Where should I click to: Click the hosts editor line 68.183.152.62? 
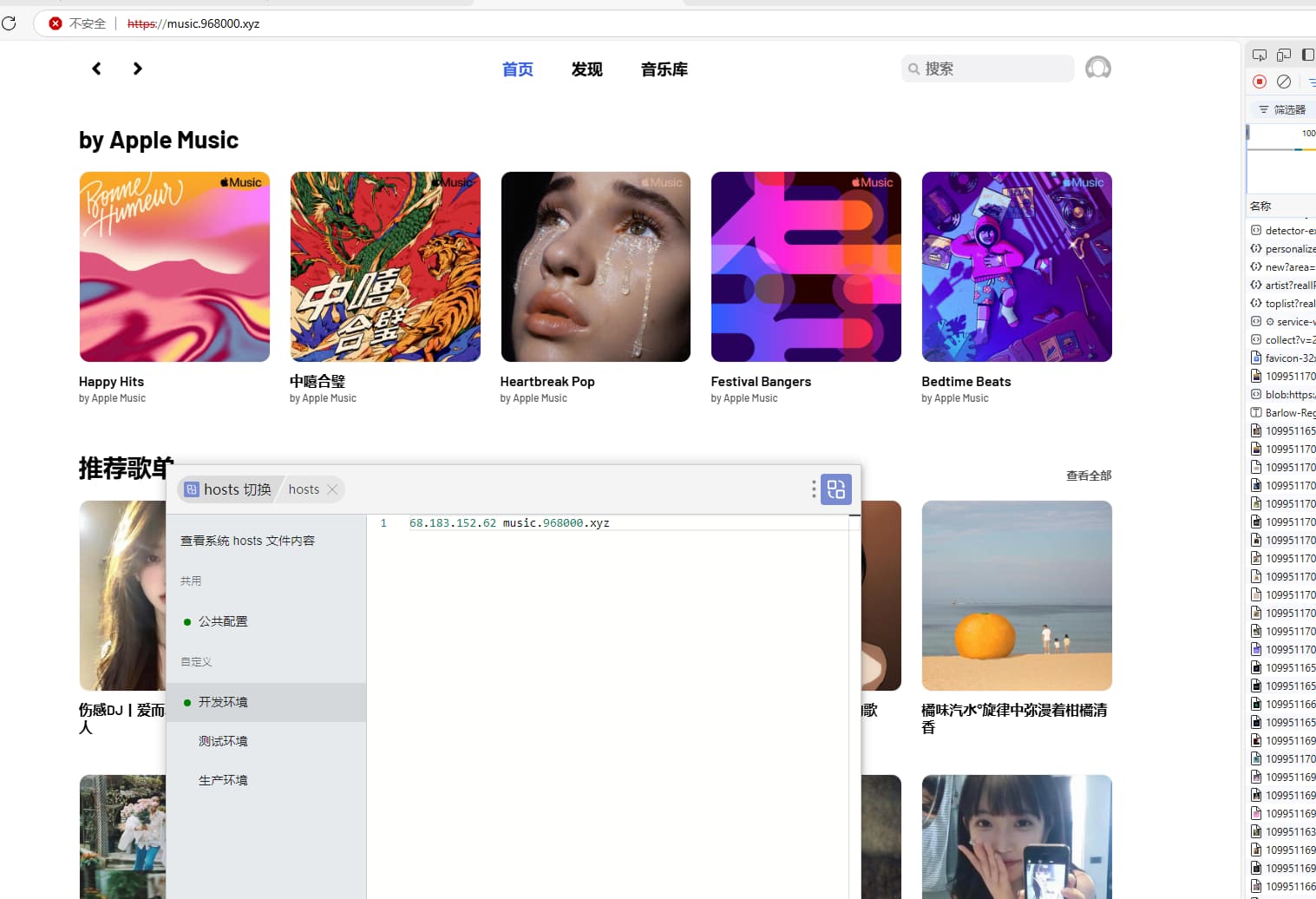click(509, 523)
